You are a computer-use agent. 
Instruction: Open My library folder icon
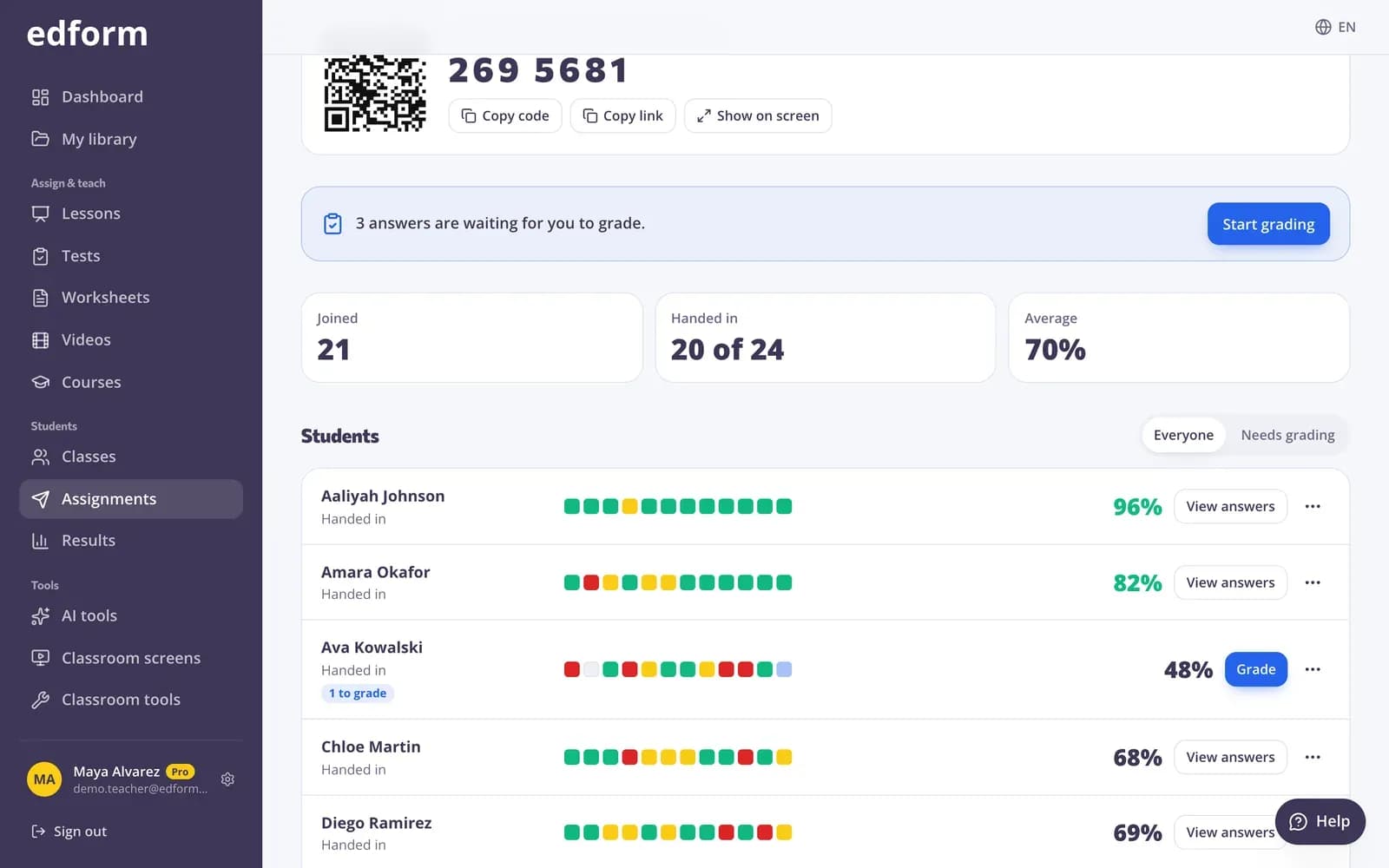pos(40,139)
